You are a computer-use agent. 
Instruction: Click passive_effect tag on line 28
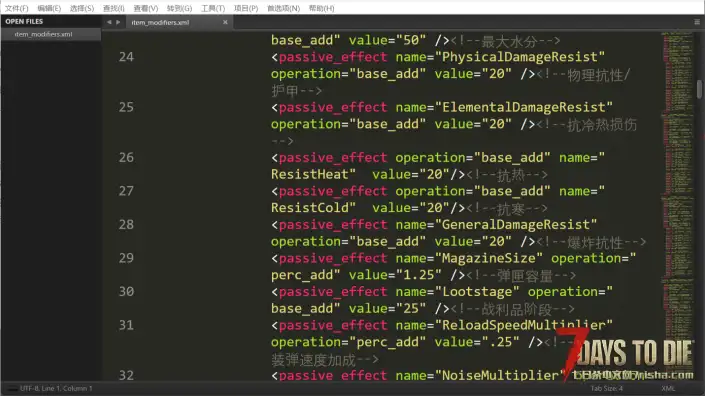pyautogui.click(x=333, y=225)
